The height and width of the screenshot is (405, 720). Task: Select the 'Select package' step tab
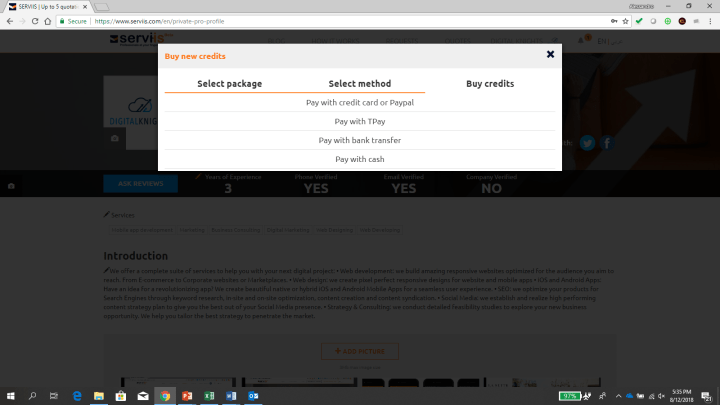coord(229,84)
